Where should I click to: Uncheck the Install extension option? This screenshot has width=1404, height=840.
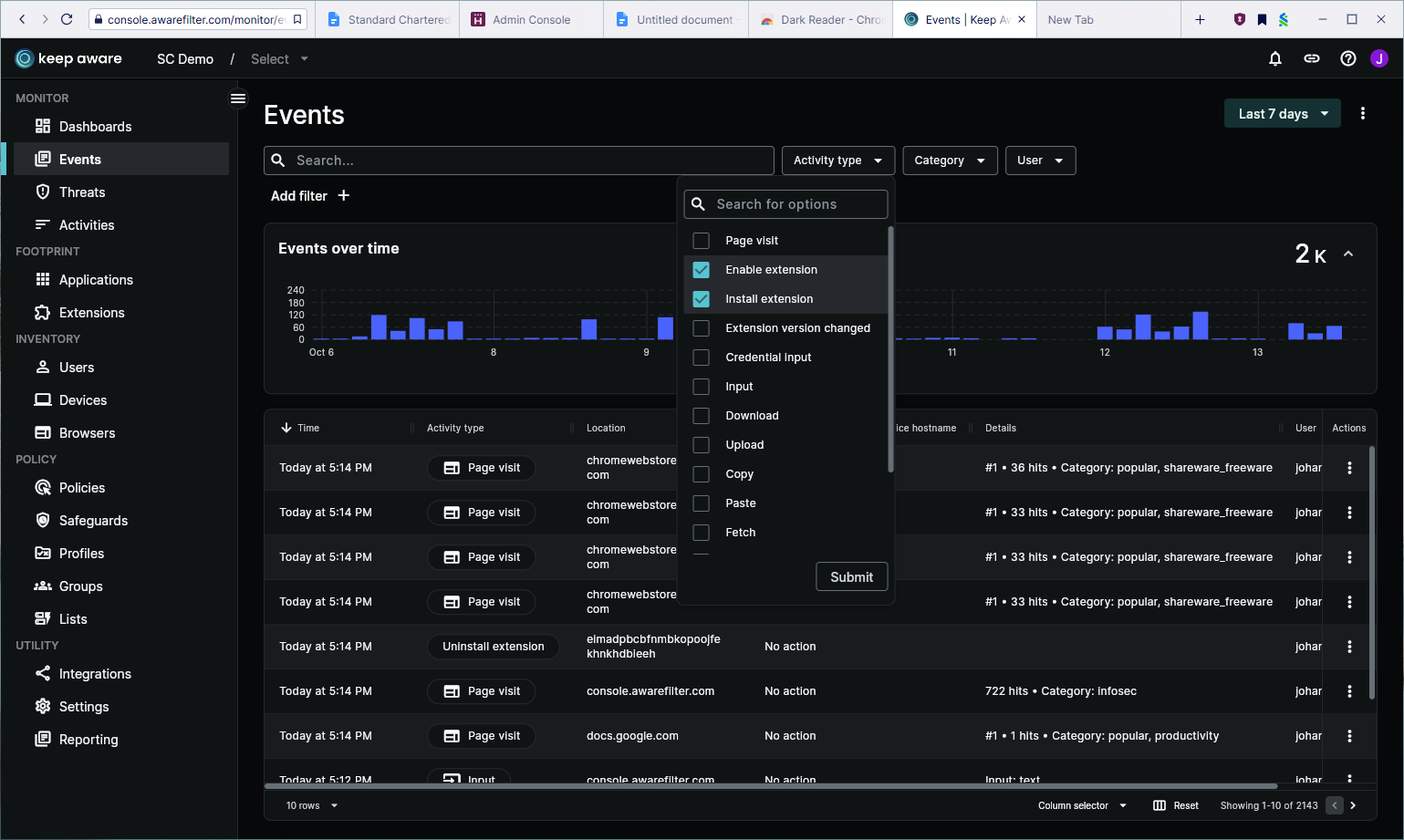coord(702,299)
